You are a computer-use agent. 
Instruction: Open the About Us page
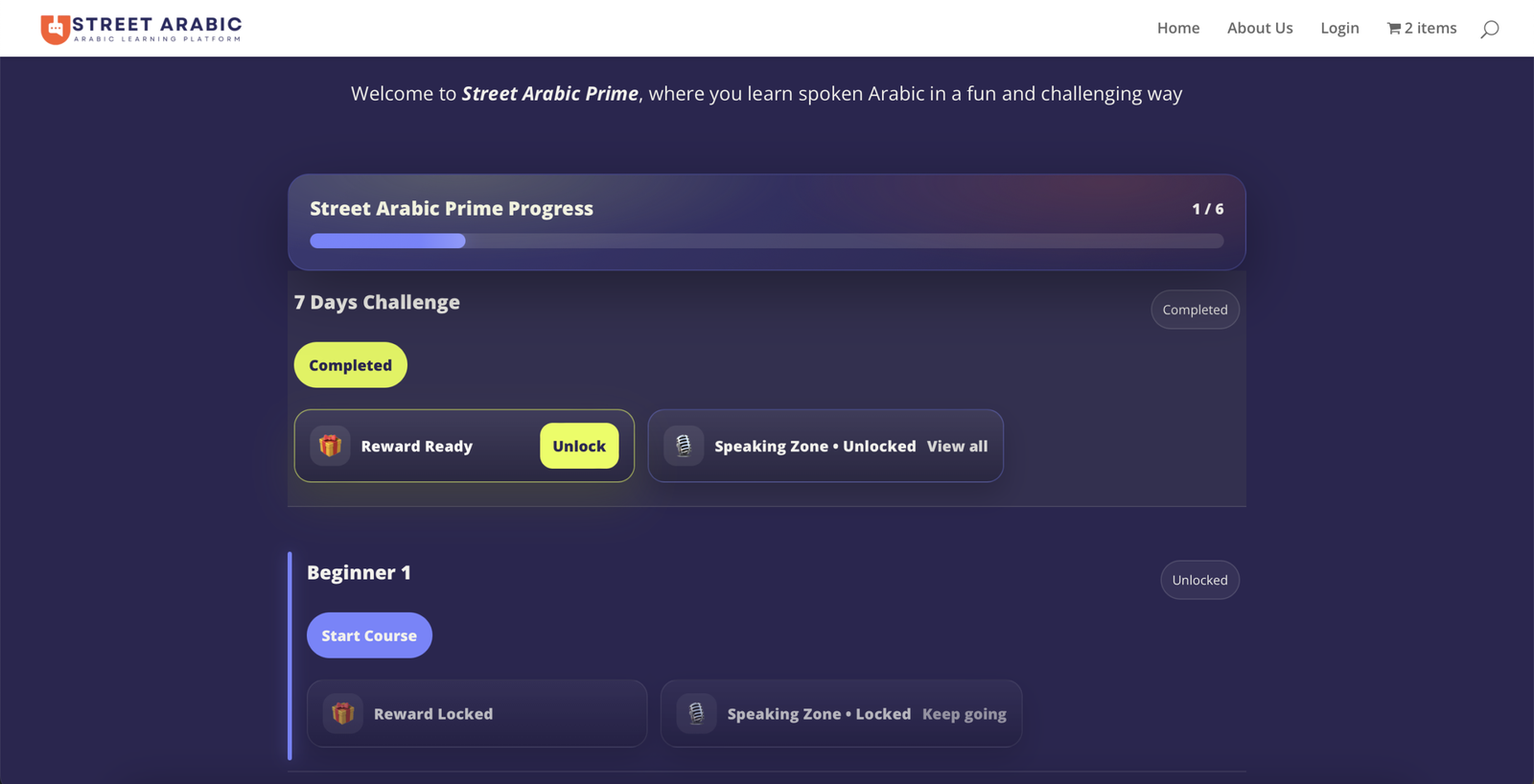[x=1259, y=28]
